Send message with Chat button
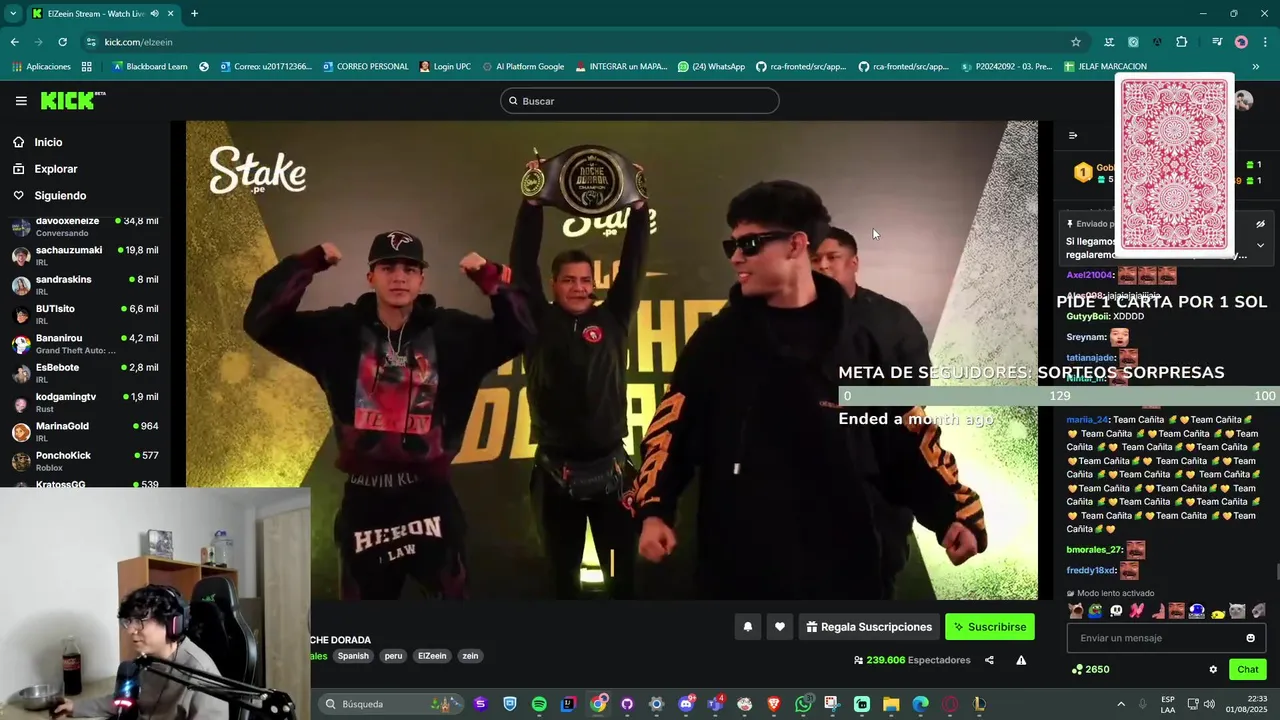The image size is (1280, 720). 1248,670
